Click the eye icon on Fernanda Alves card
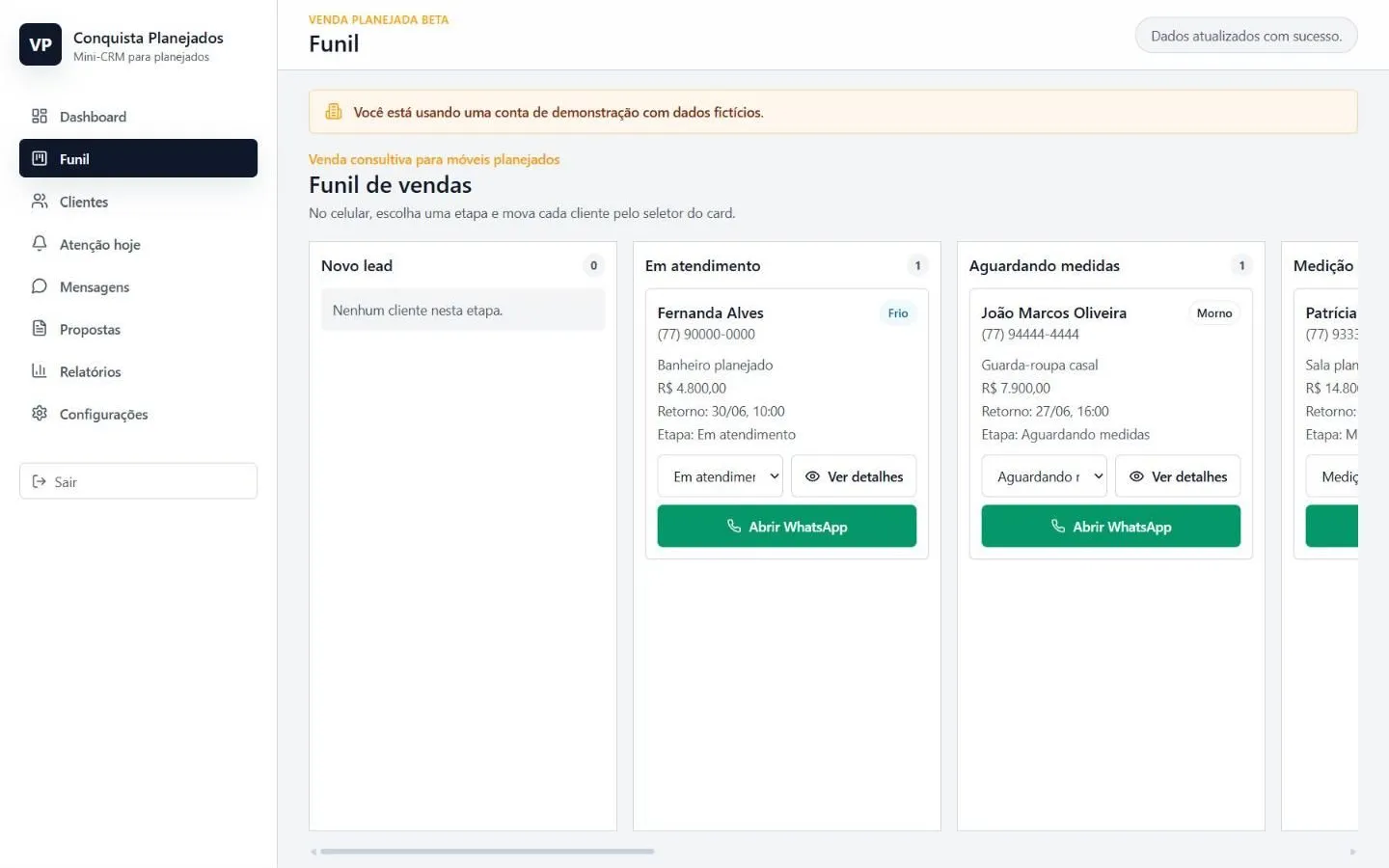The height and width of the screenshot is (868, 1389). tap(812, 476)
